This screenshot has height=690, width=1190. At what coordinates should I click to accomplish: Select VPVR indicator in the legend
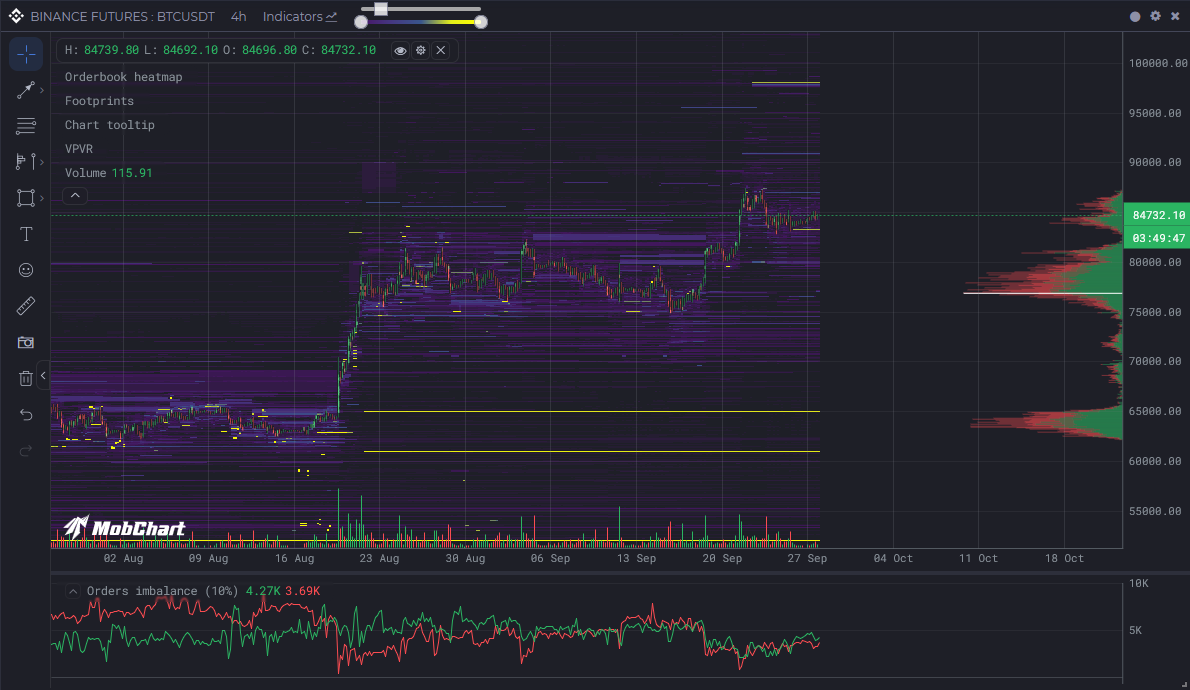[79, 149]
